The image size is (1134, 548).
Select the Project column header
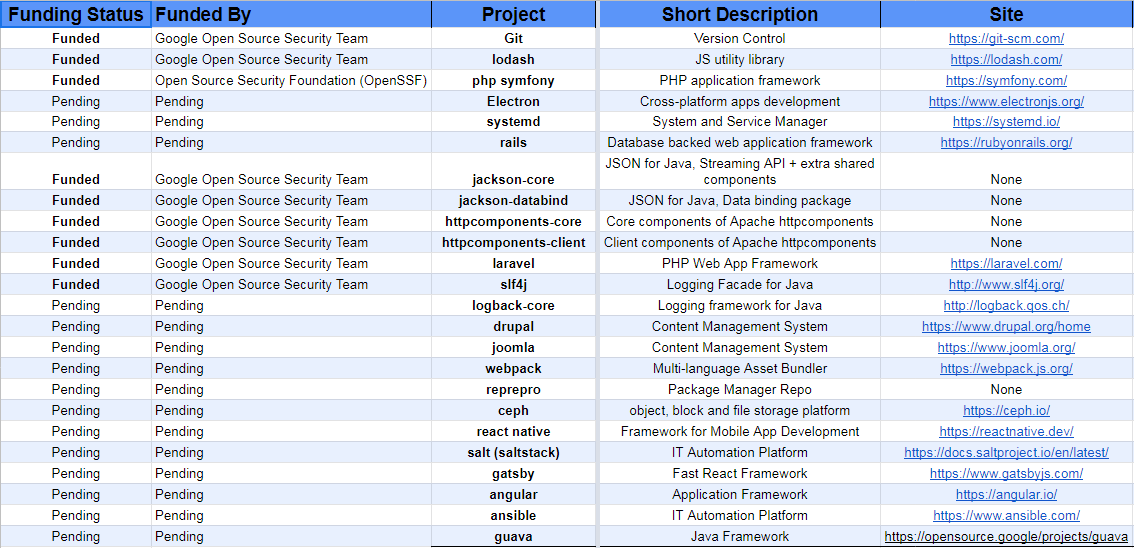pos(513,14)
